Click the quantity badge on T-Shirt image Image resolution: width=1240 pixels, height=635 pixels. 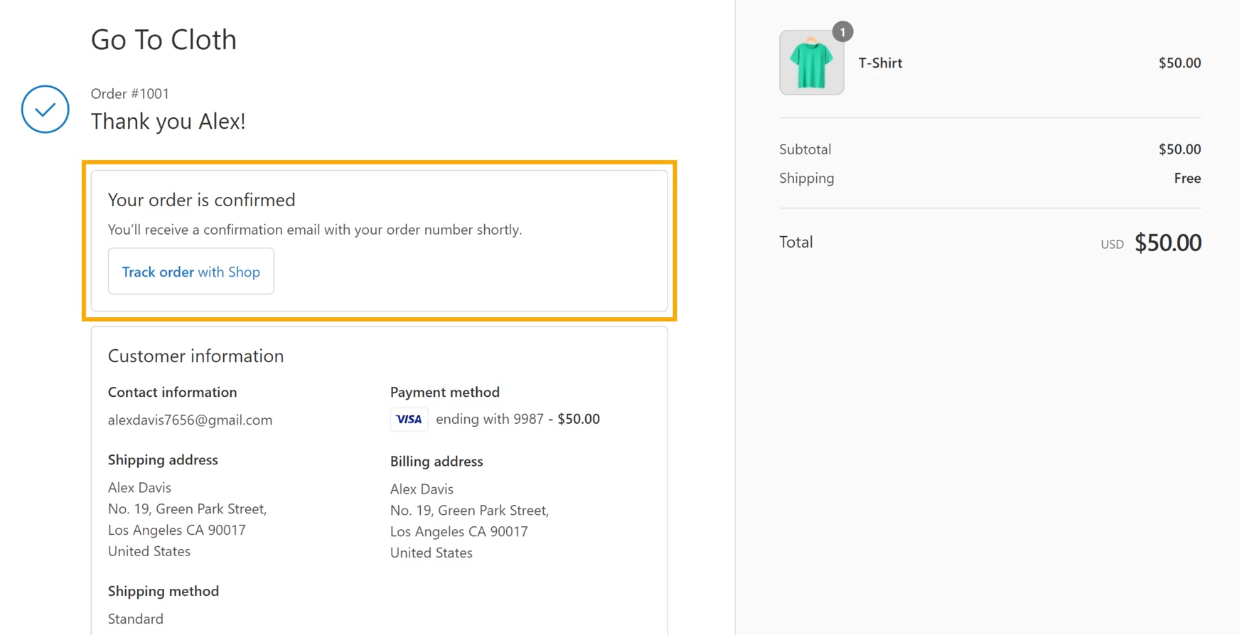click(843, 32)
